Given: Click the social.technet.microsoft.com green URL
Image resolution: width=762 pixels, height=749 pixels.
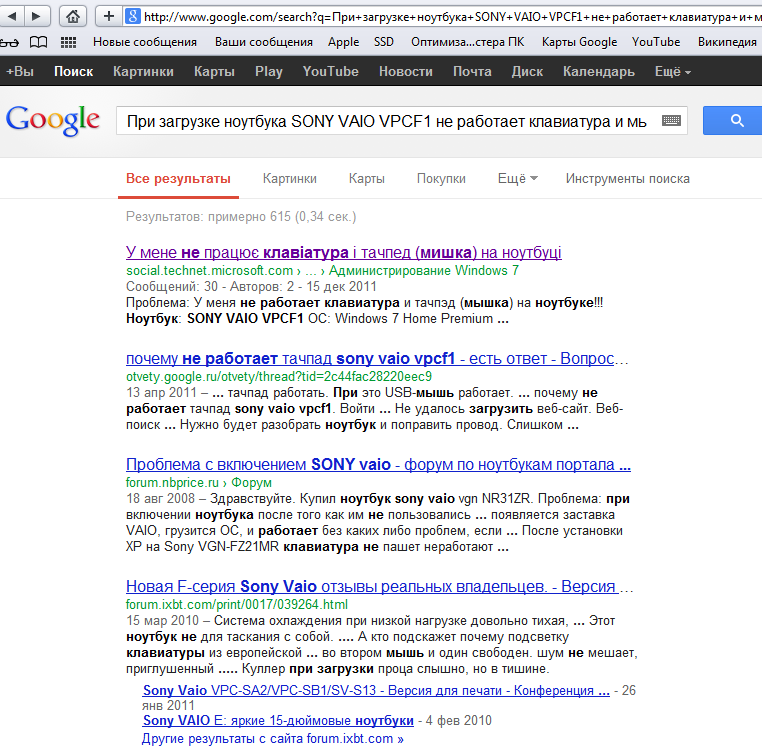Looking at the screenshot, I should tap(322, 271).
